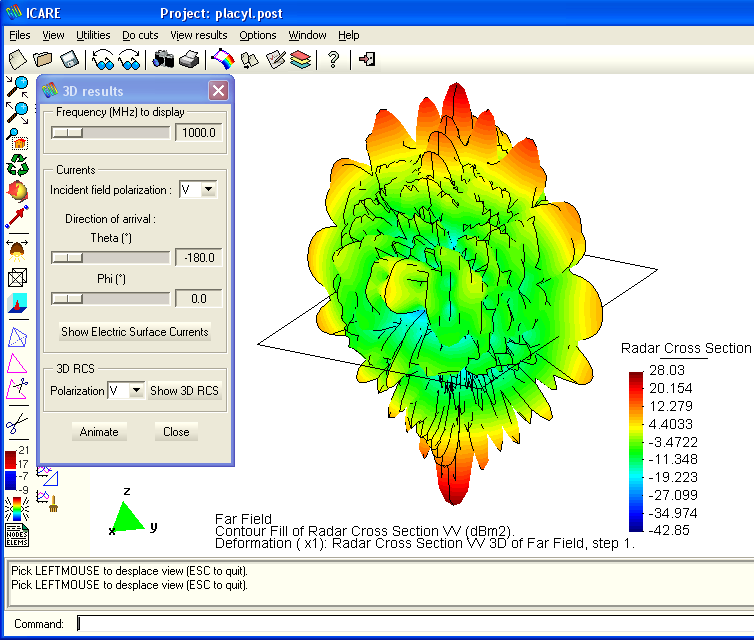Open the Help menu

(x=349, y=35)
